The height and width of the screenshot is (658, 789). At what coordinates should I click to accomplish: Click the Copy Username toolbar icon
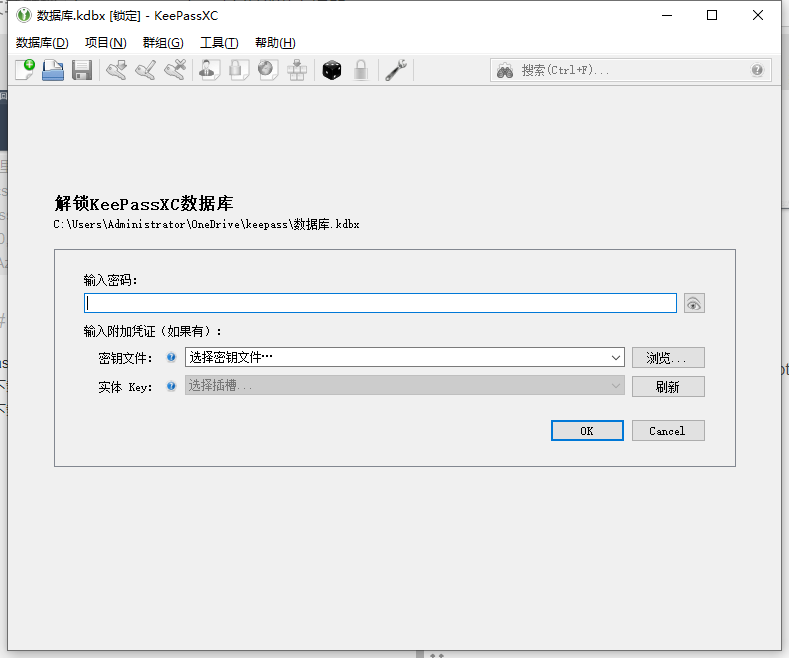point(209,70)
